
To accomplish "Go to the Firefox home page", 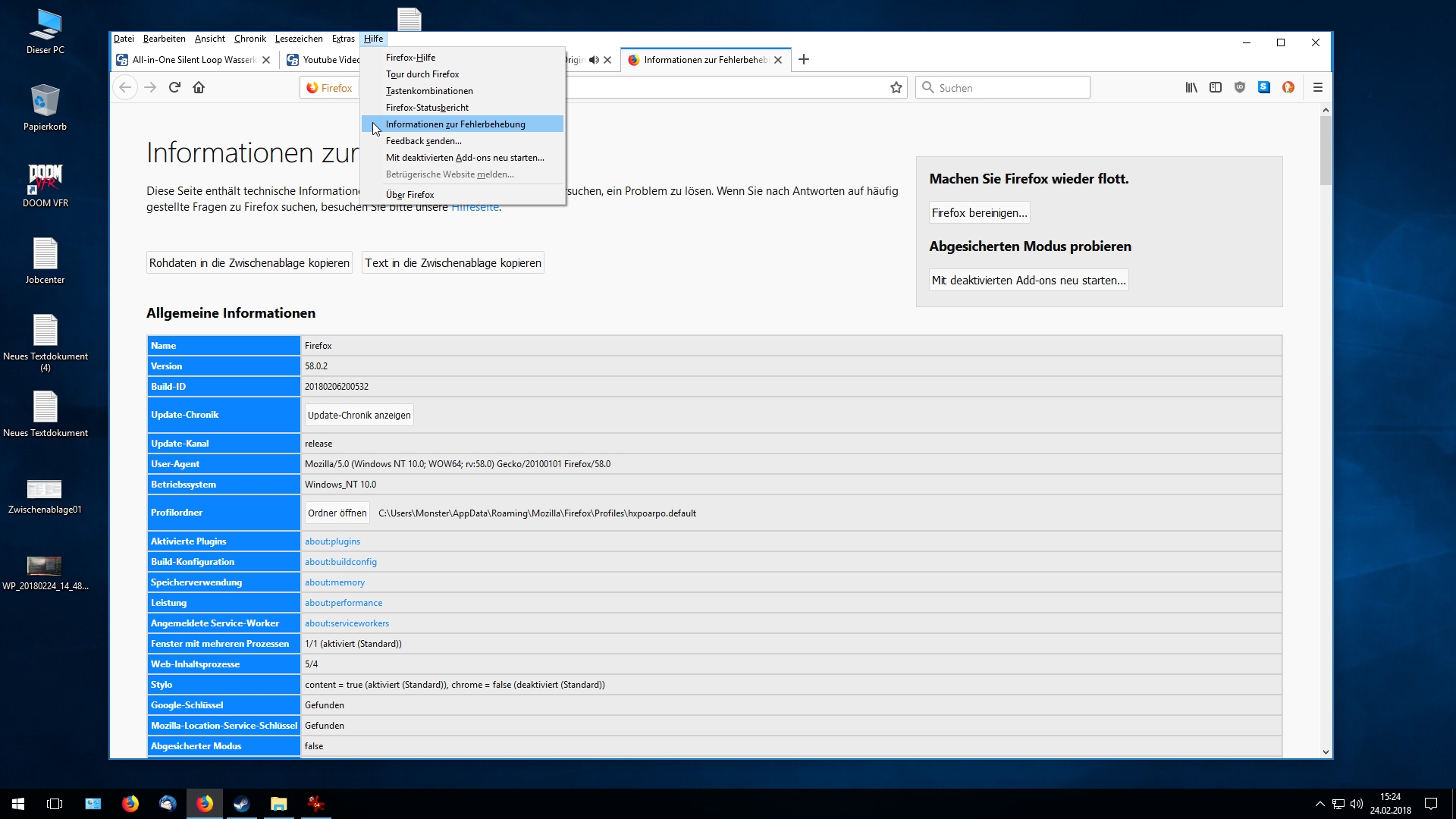I will [199, 88].
